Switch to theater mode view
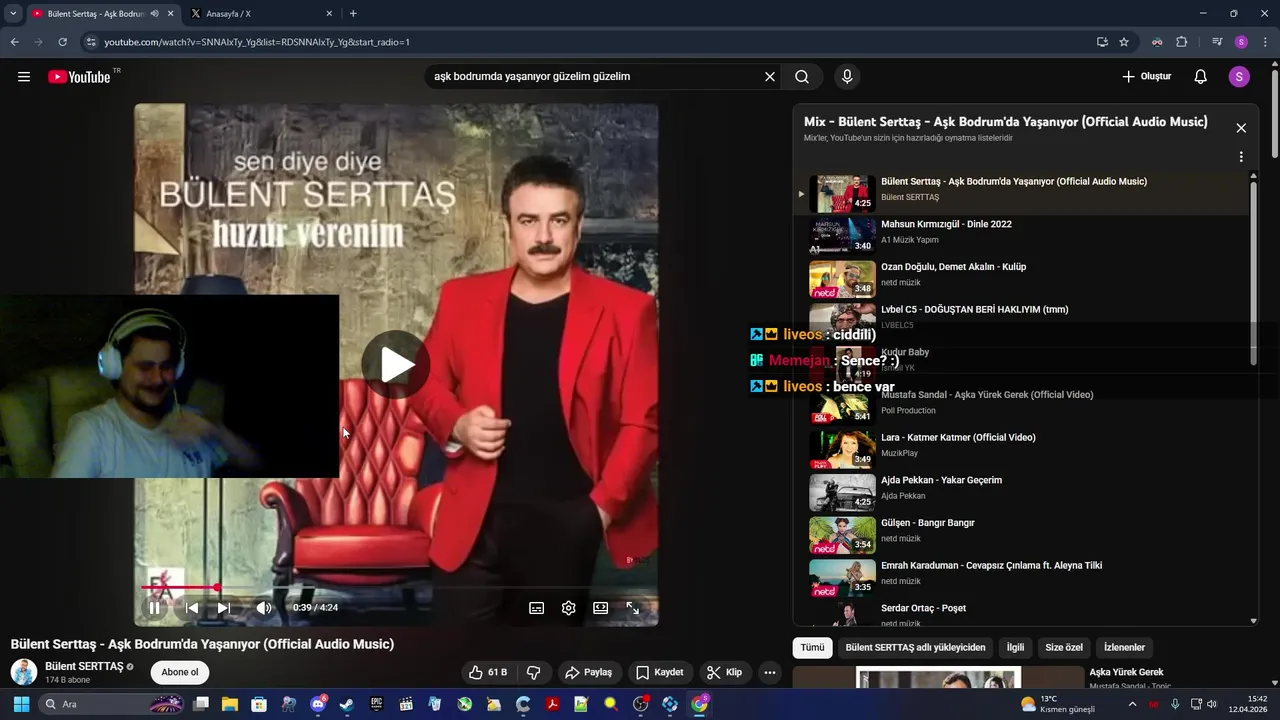This screenshot has height=720, width=1280. point(601,608)
